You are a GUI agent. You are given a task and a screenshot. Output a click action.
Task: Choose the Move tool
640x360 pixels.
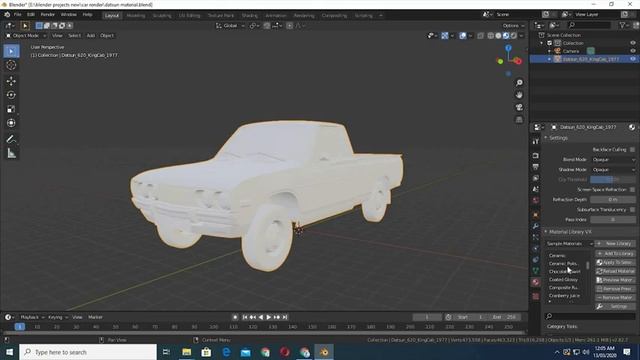tap(11, 81)
